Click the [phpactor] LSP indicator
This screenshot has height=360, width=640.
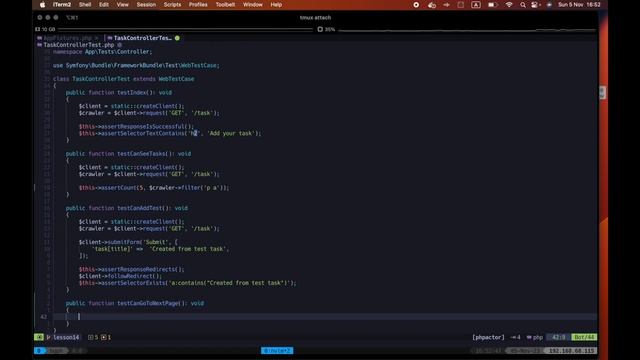coord(488,337)
